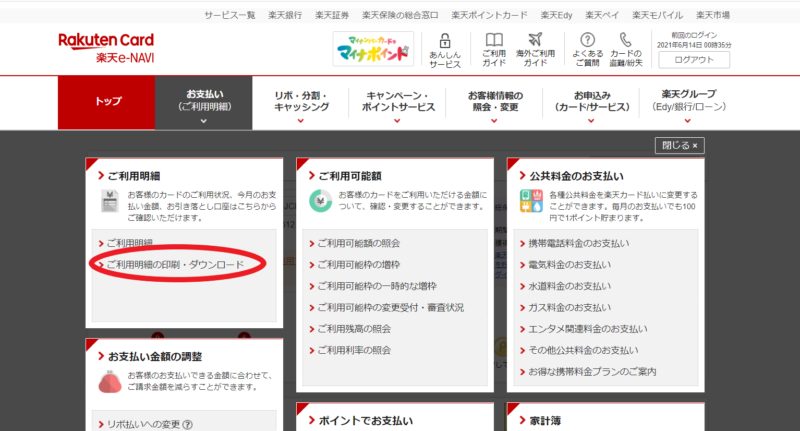The image size is (800, 431).
Task: Open the キャンペーン・ポイントサービス menu
Action: 398,102
